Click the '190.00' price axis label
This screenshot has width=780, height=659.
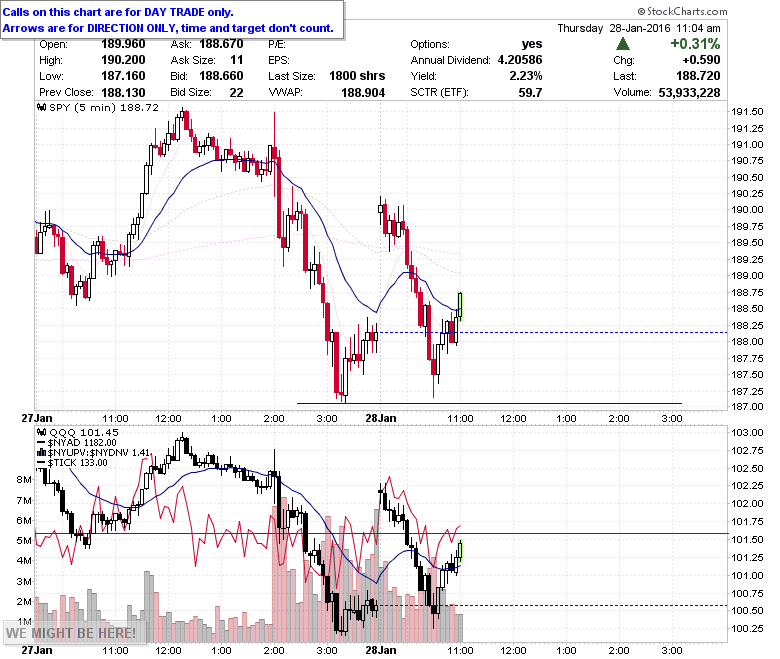747,210
